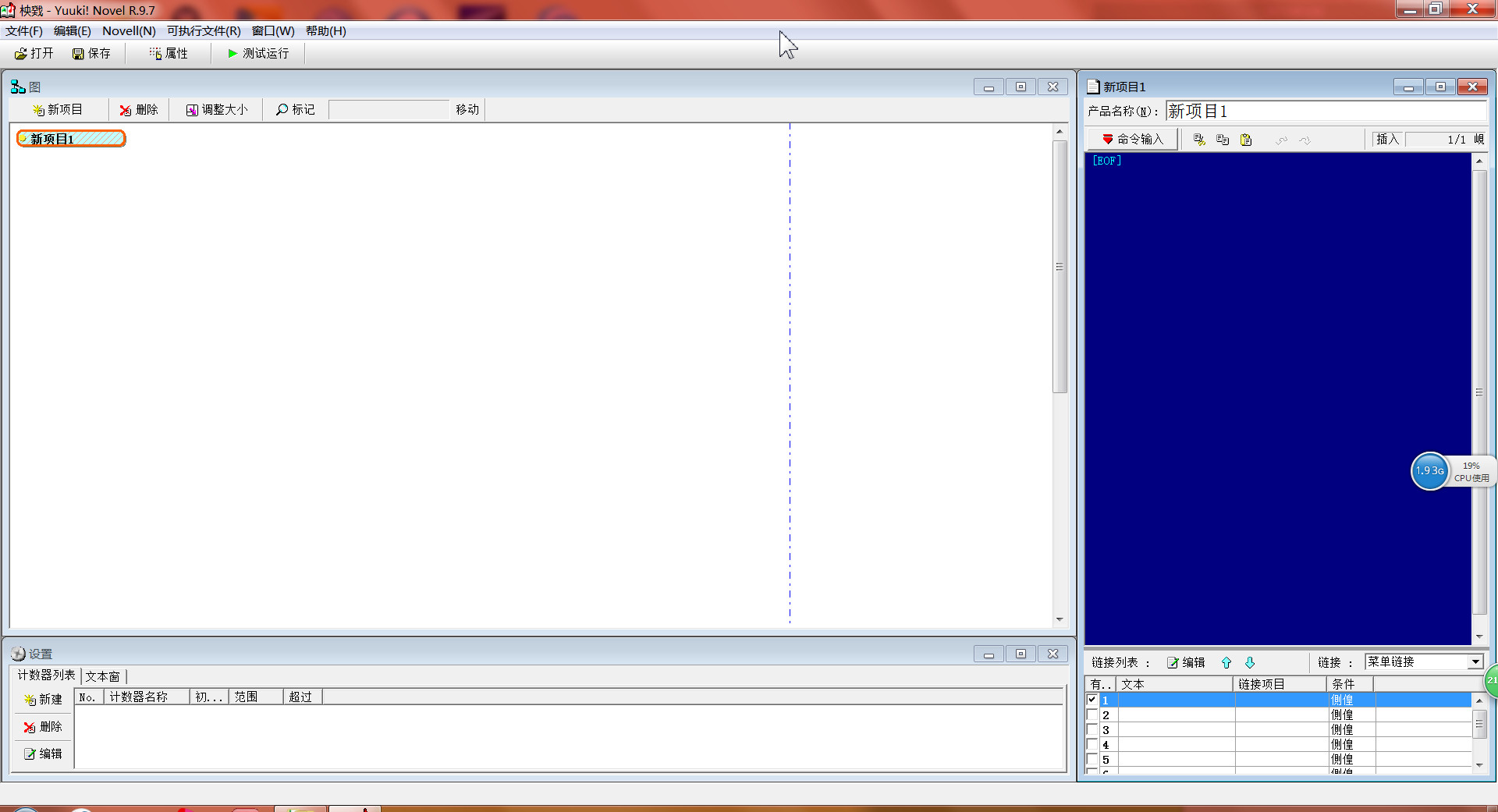This screenshot has height=812, width=1498.
Task: Uncheck the checkbox for link row 1
Action: [1092, 700]
